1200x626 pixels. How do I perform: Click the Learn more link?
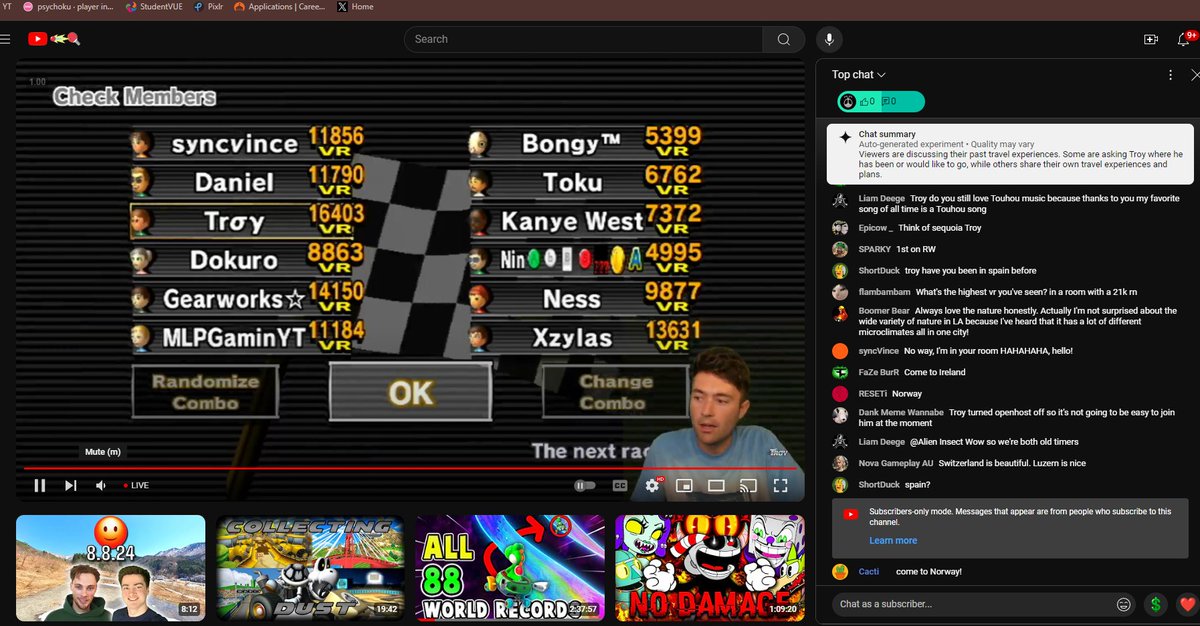[x=893, y=540]
